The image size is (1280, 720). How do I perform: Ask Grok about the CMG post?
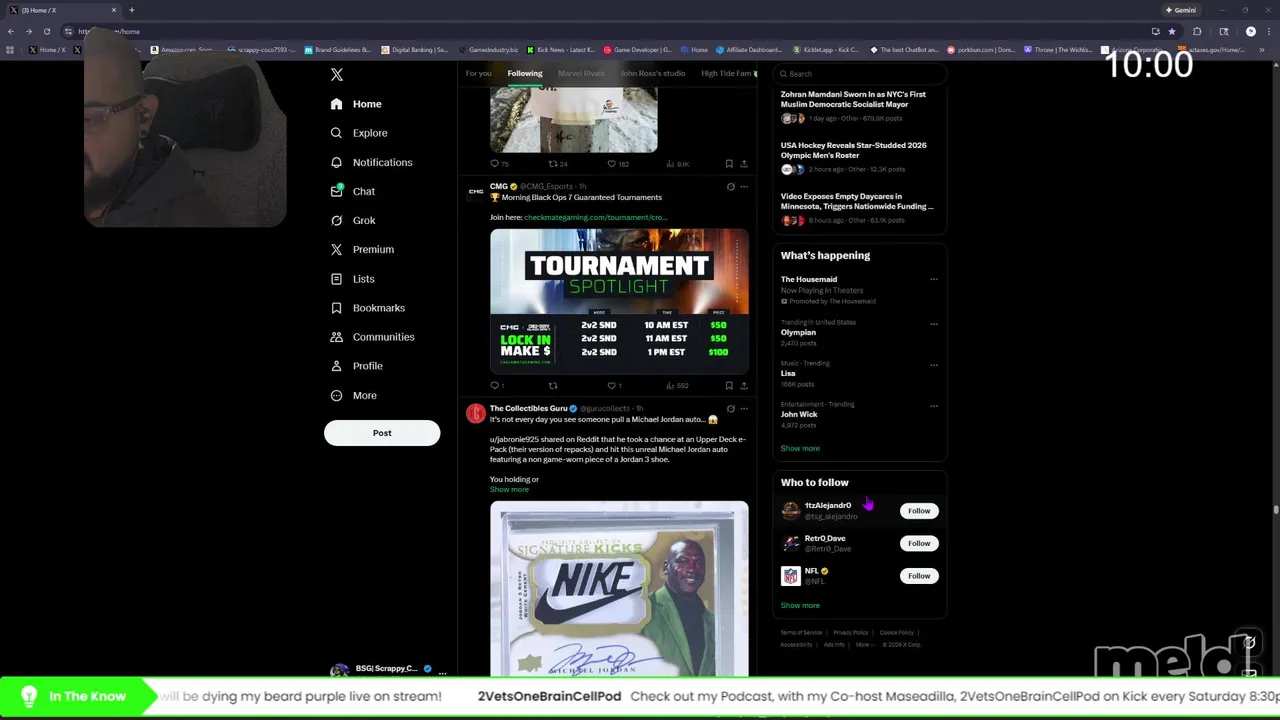click(x=730, y=187)
